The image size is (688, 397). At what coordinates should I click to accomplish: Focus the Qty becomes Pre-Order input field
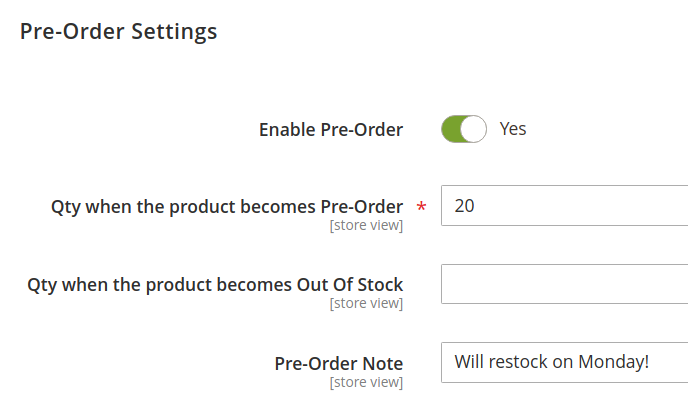point(564,206)
